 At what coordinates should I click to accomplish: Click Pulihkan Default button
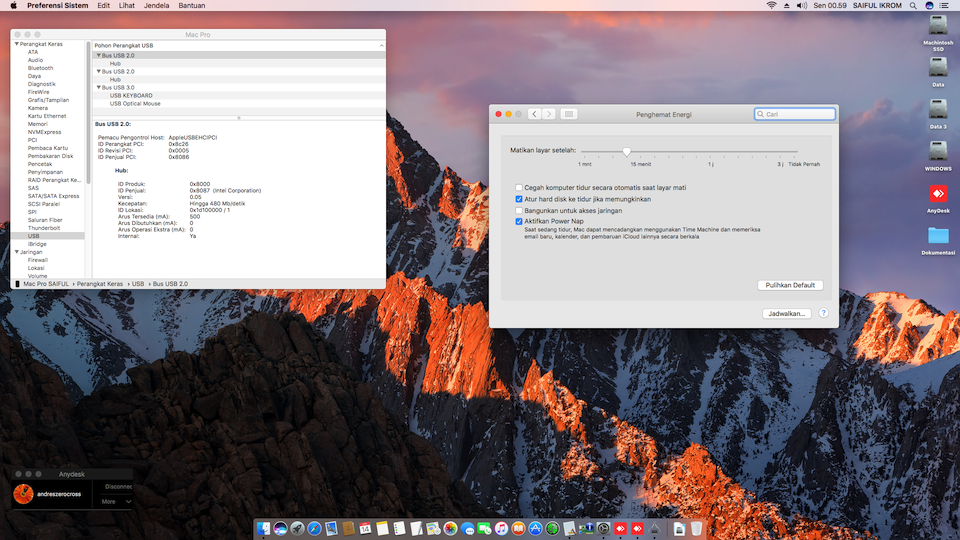coord(790,285)
